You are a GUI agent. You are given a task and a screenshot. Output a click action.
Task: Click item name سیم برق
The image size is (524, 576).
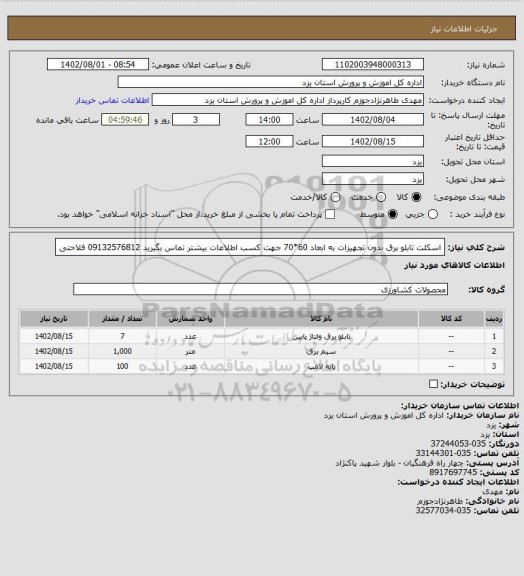321,351
